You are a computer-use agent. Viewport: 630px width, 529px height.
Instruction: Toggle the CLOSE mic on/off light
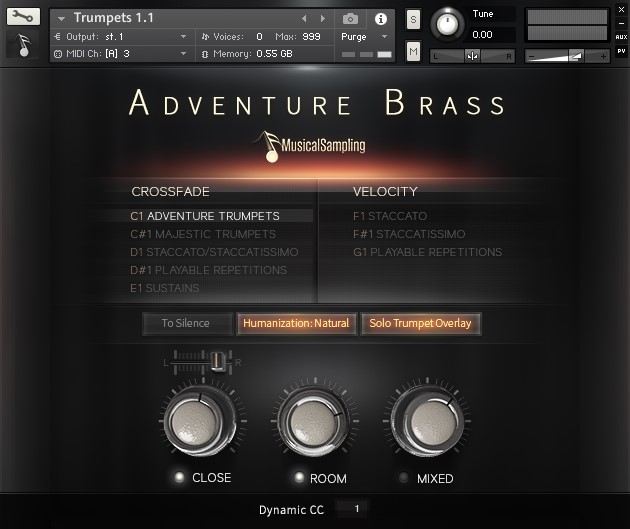pyautogui.click(x=179, y=478)
